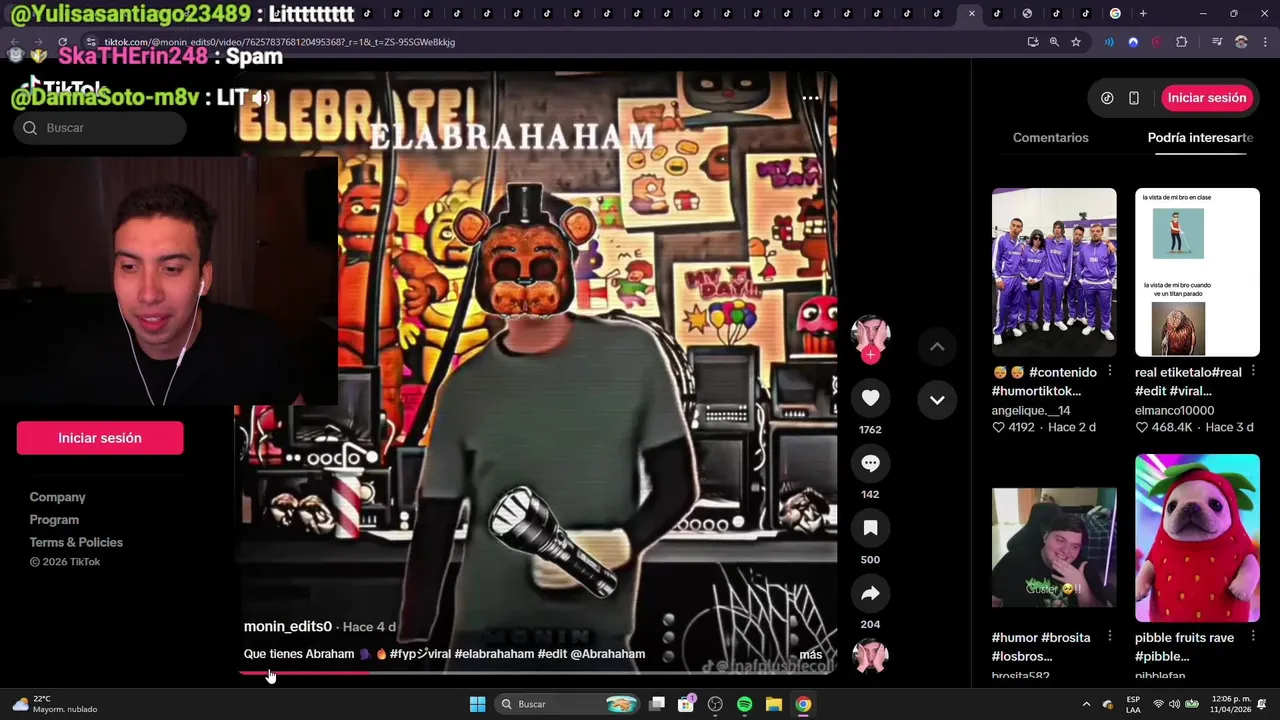Click the #elabrahaham hashtag
Image resolution: width=1280 pixels, height=720 pixels.
pos(494,654)
